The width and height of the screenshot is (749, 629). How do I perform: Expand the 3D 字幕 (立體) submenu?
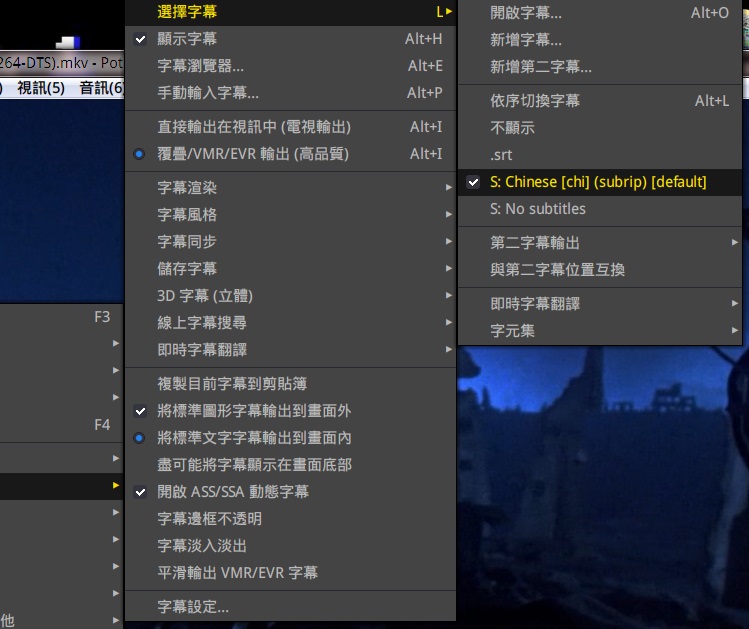[x=290, y=296]
